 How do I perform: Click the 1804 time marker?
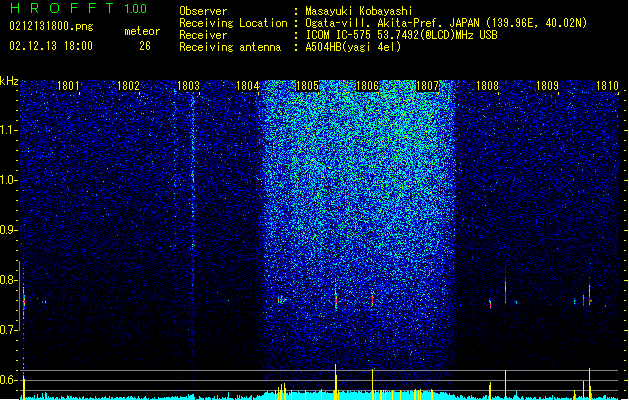pyautogui.click(x=248, y=86)
